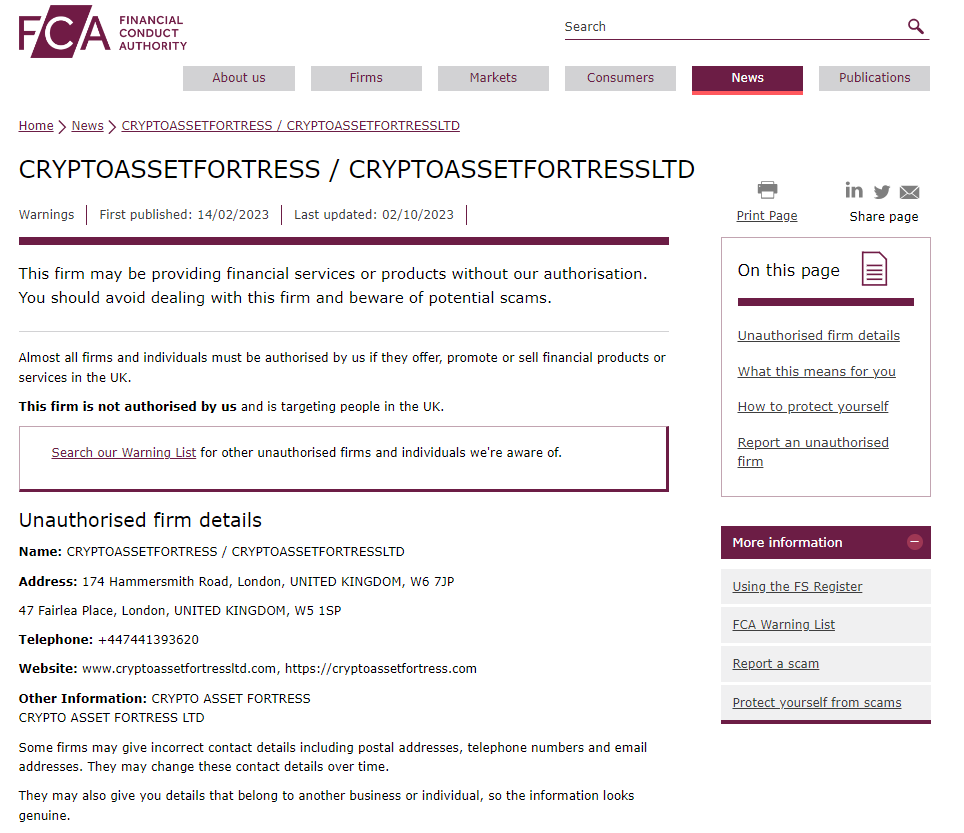Click the Print Page link
The width and height of the screenshot is (964, 833).
point(767,216)
